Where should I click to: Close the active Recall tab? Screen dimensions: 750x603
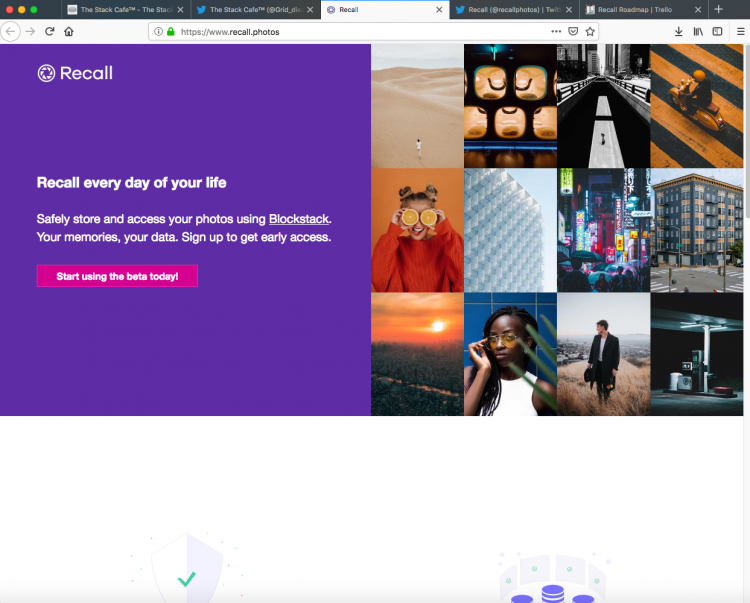pos(439,10)
